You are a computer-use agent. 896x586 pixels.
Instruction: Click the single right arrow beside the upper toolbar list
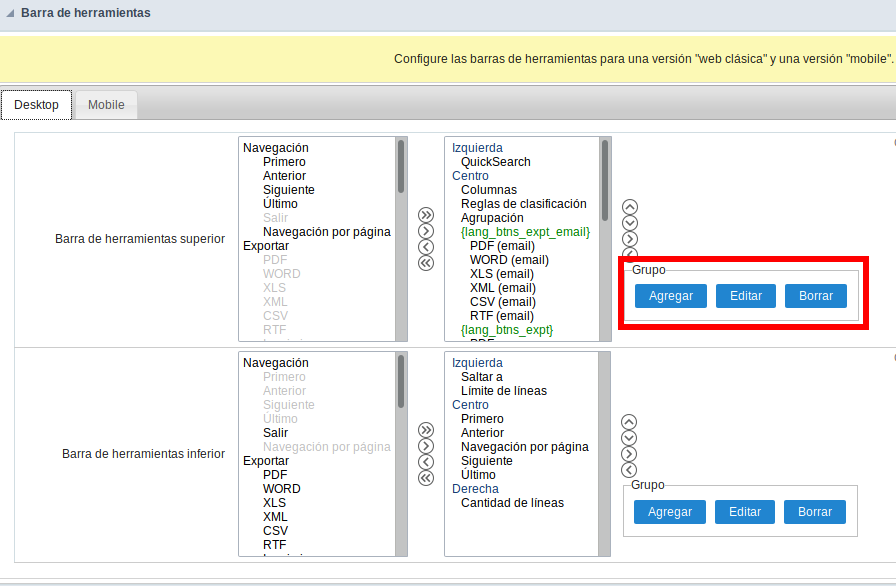(426, 230)
